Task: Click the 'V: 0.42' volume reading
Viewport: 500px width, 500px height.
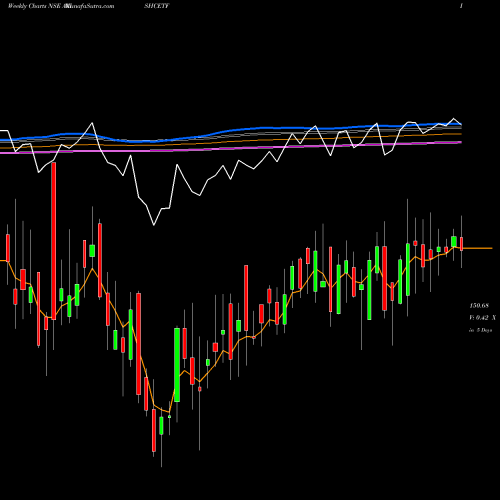Action: (x=479, y=318)
